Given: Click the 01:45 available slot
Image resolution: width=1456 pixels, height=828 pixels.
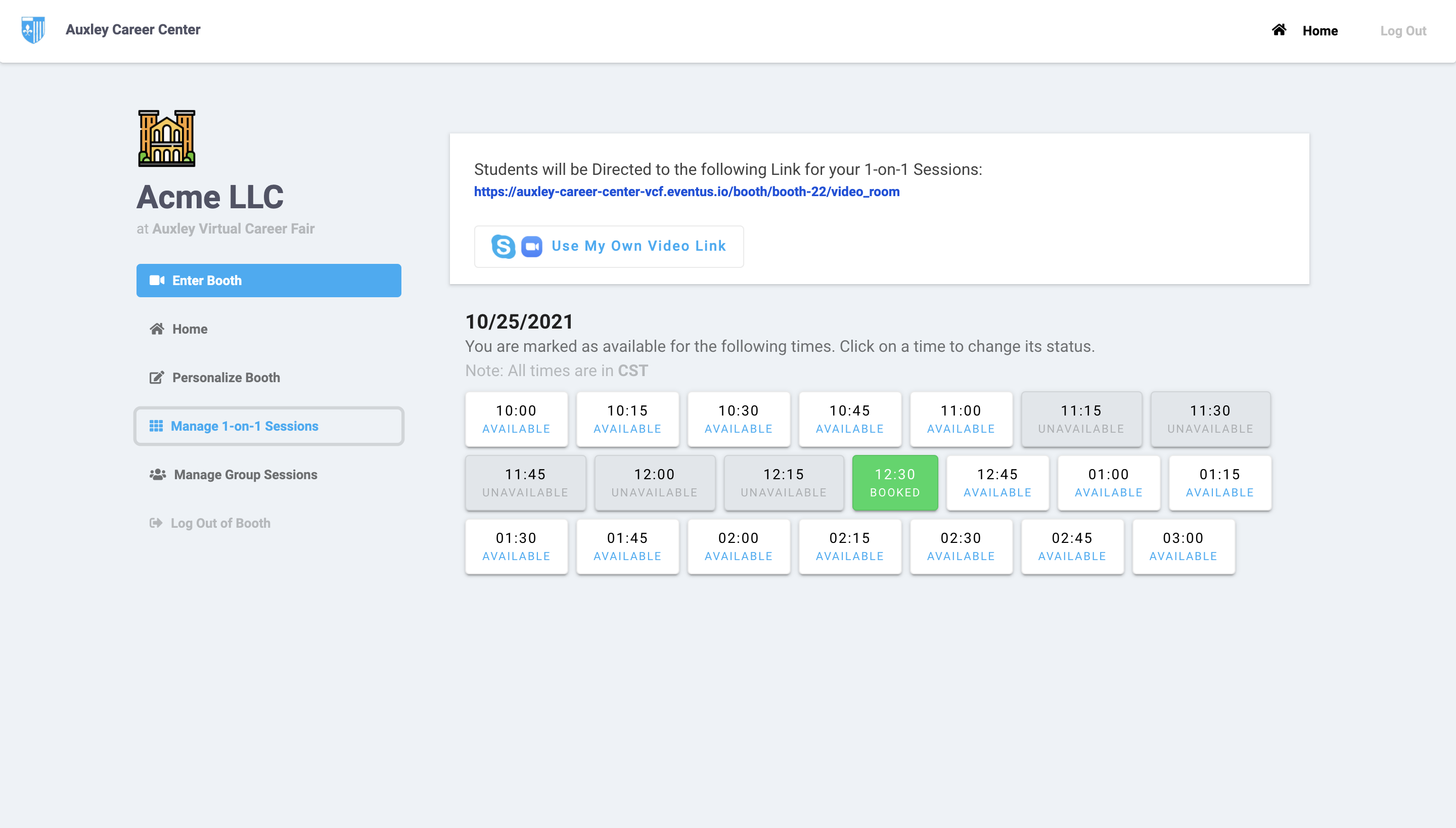Looking at the screenshot, I should coord(627,546).
